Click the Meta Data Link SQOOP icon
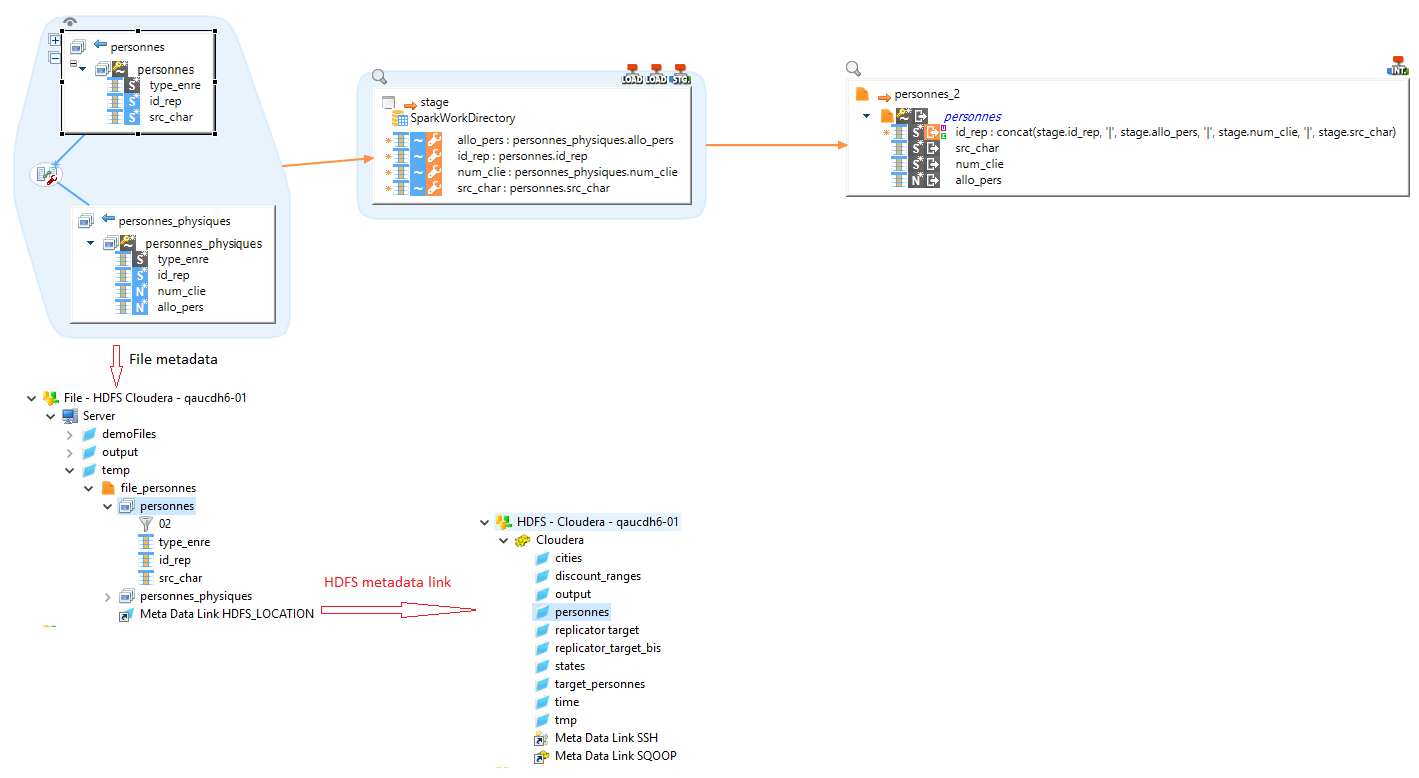This screenshot has height=778, width=1419. point(541,756)
